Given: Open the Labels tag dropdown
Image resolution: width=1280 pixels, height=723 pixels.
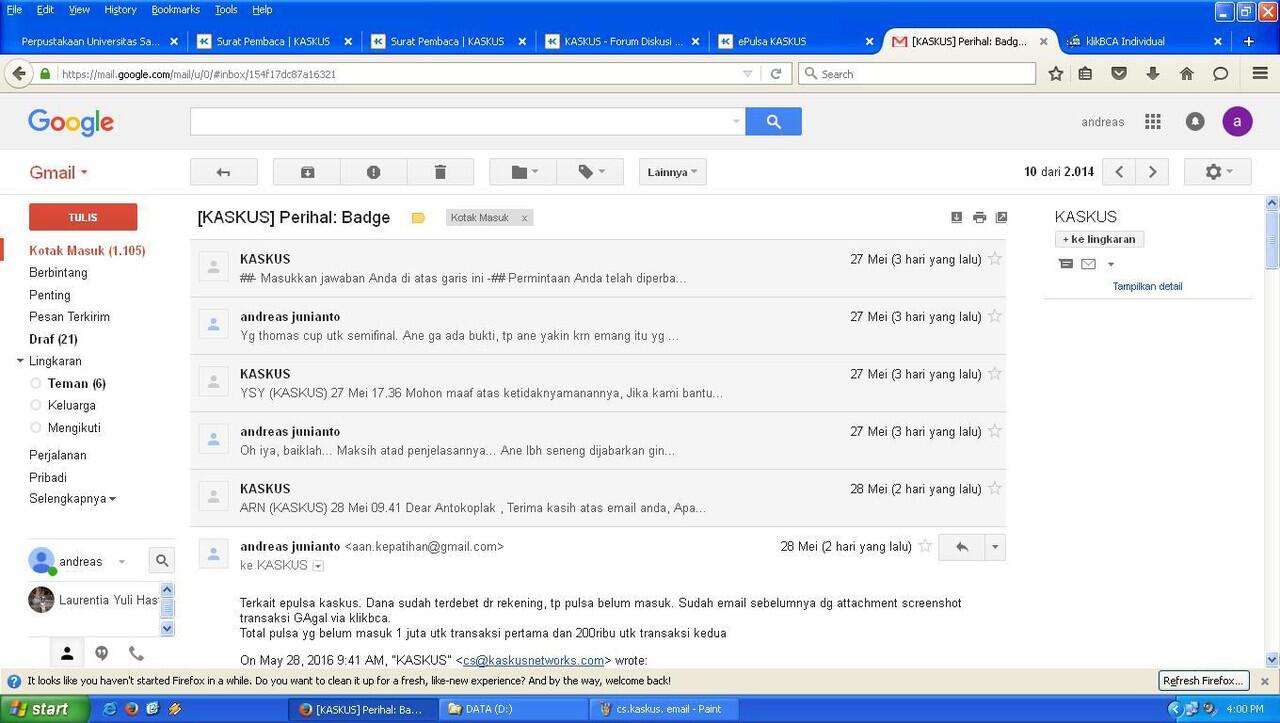Looking at the screenshot, I should click(590, 172).
